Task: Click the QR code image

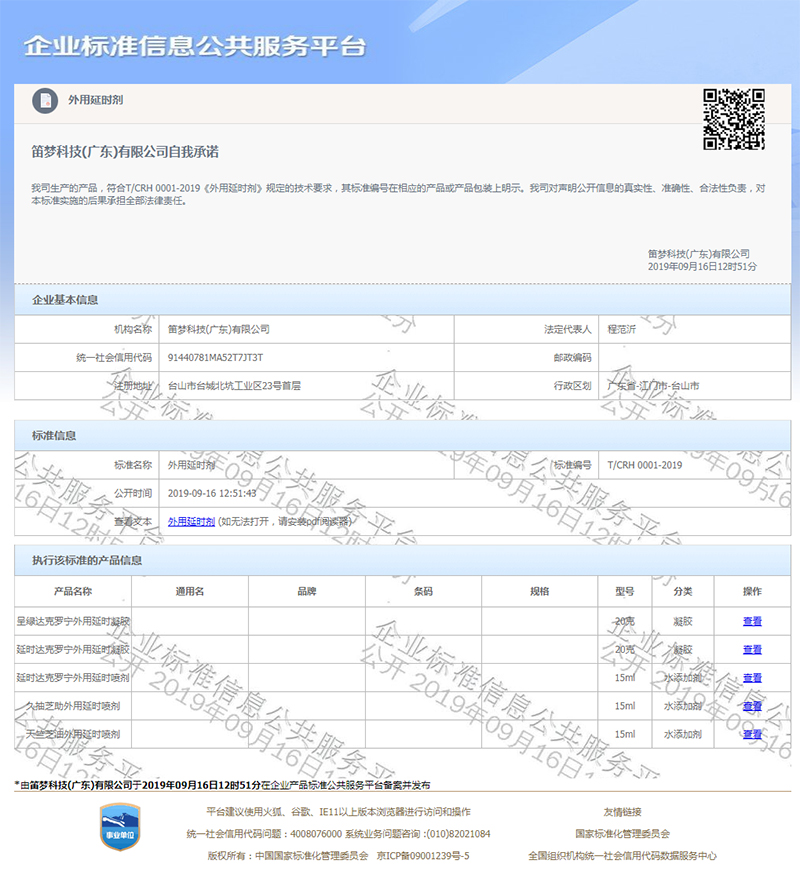Action: (734, 119)
